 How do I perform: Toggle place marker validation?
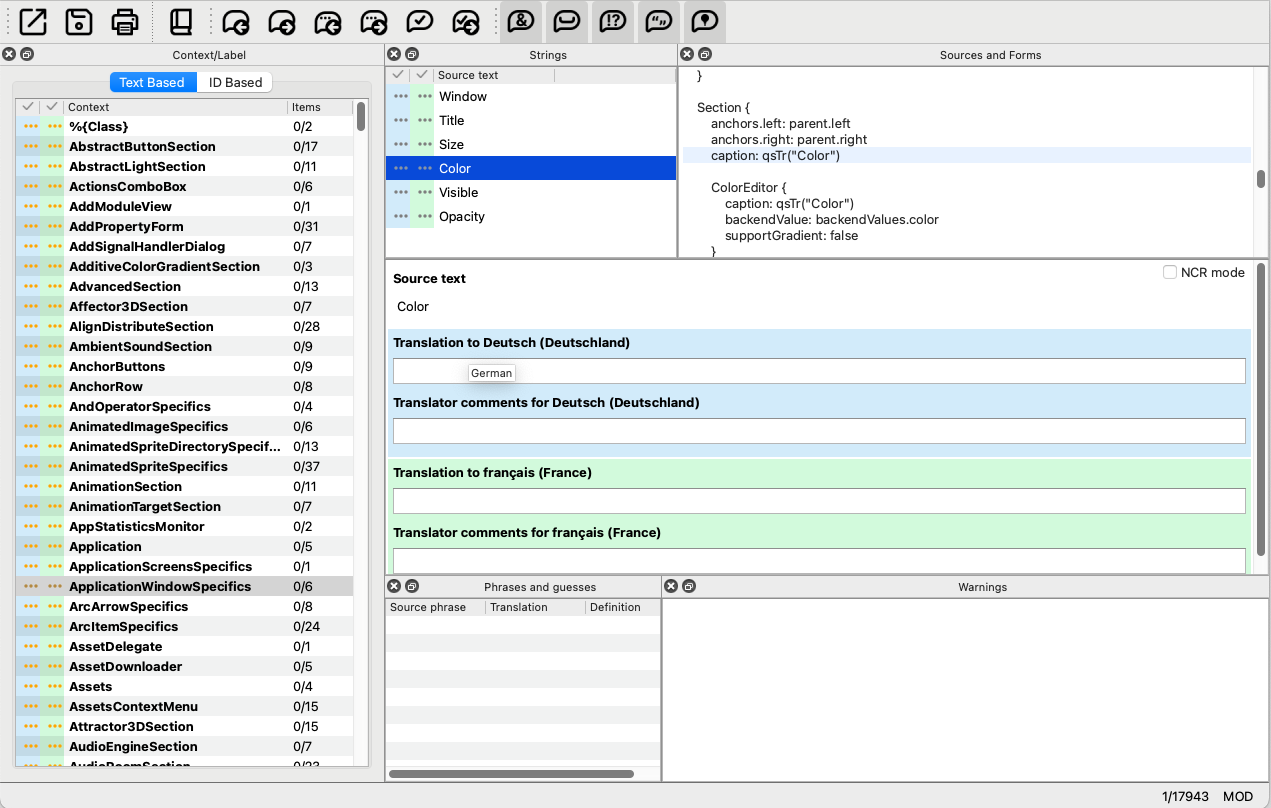pos(705,21)
